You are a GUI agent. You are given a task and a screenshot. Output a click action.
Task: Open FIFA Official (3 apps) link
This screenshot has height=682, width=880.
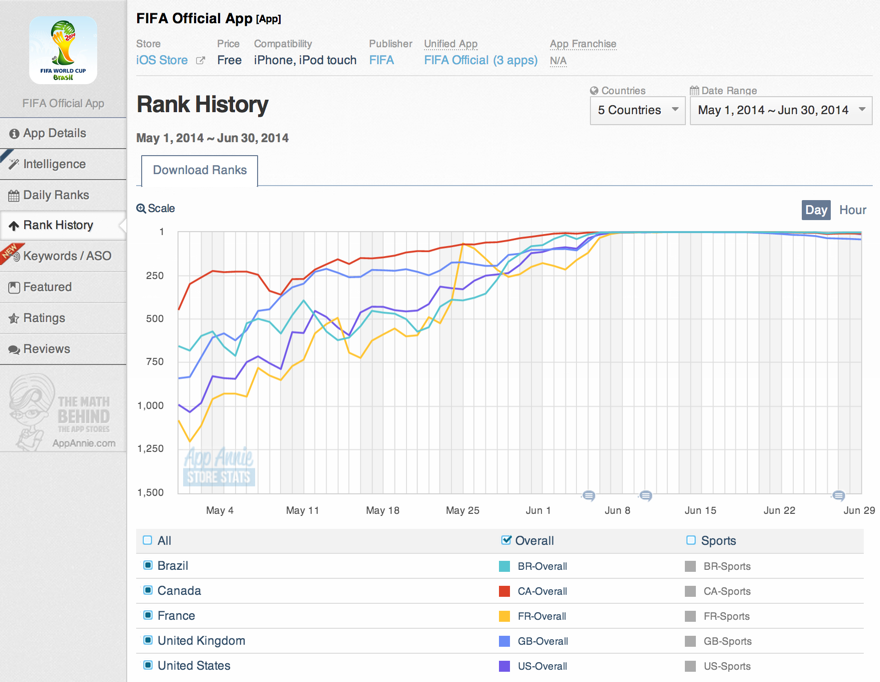click(480, 60)
